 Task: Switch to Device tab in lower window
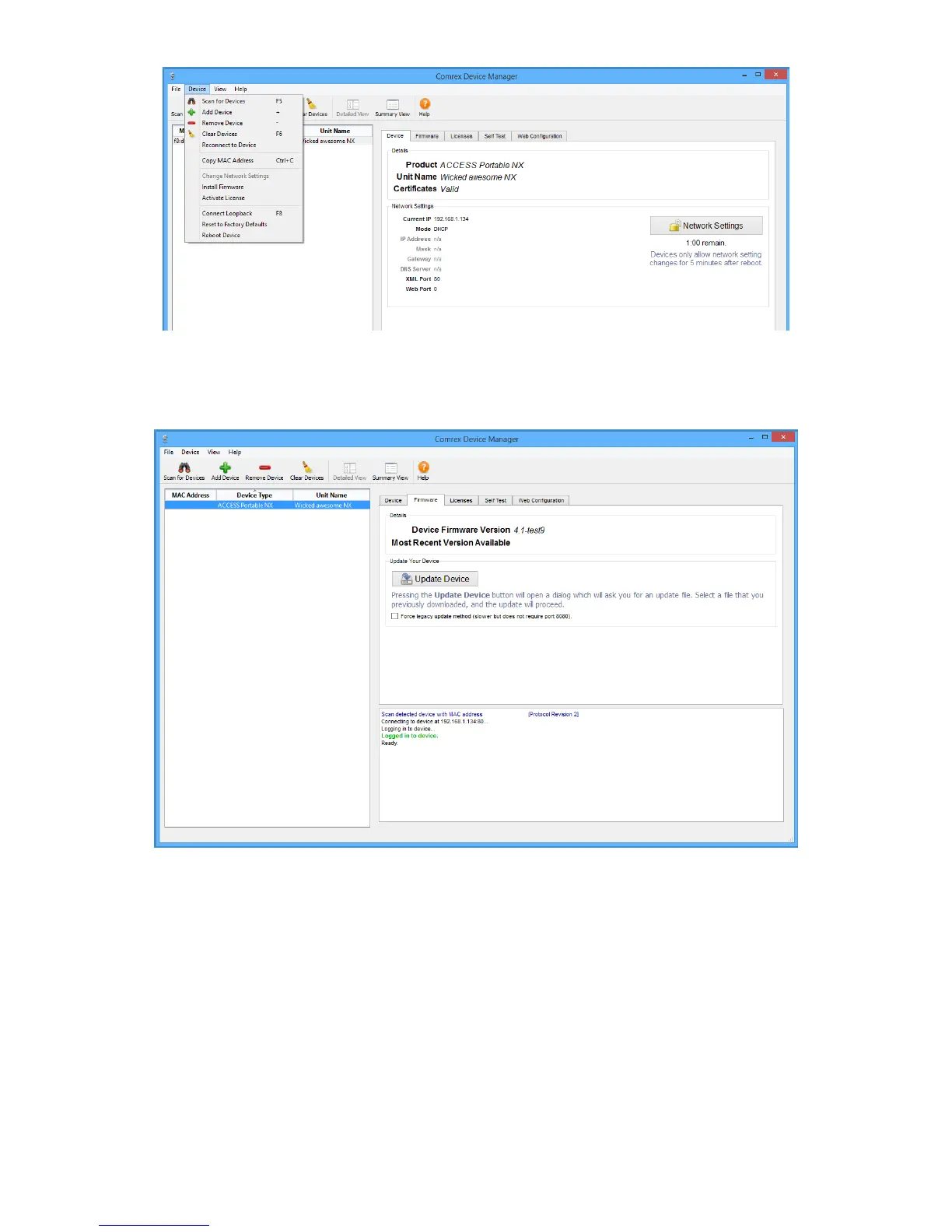[x=394, y=500]
